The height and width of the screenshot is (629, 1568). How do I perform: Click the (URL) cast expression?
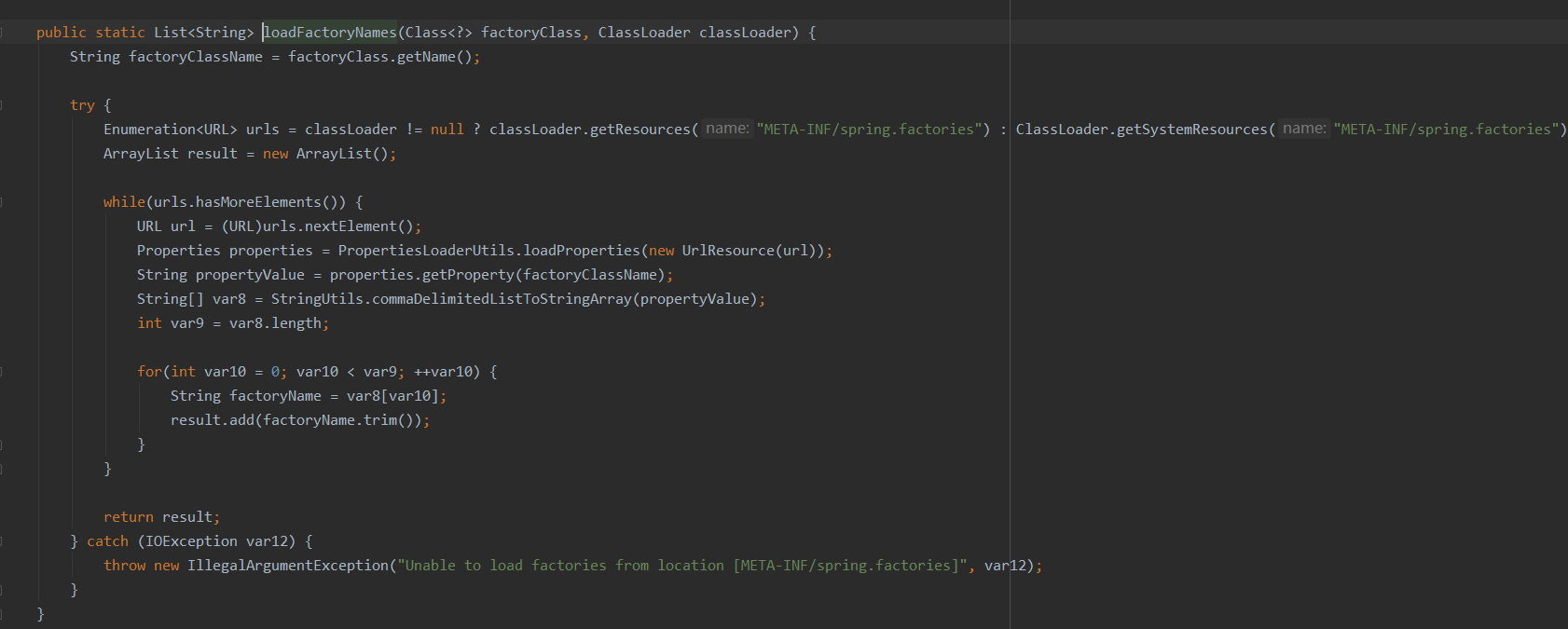pos(241,226)
